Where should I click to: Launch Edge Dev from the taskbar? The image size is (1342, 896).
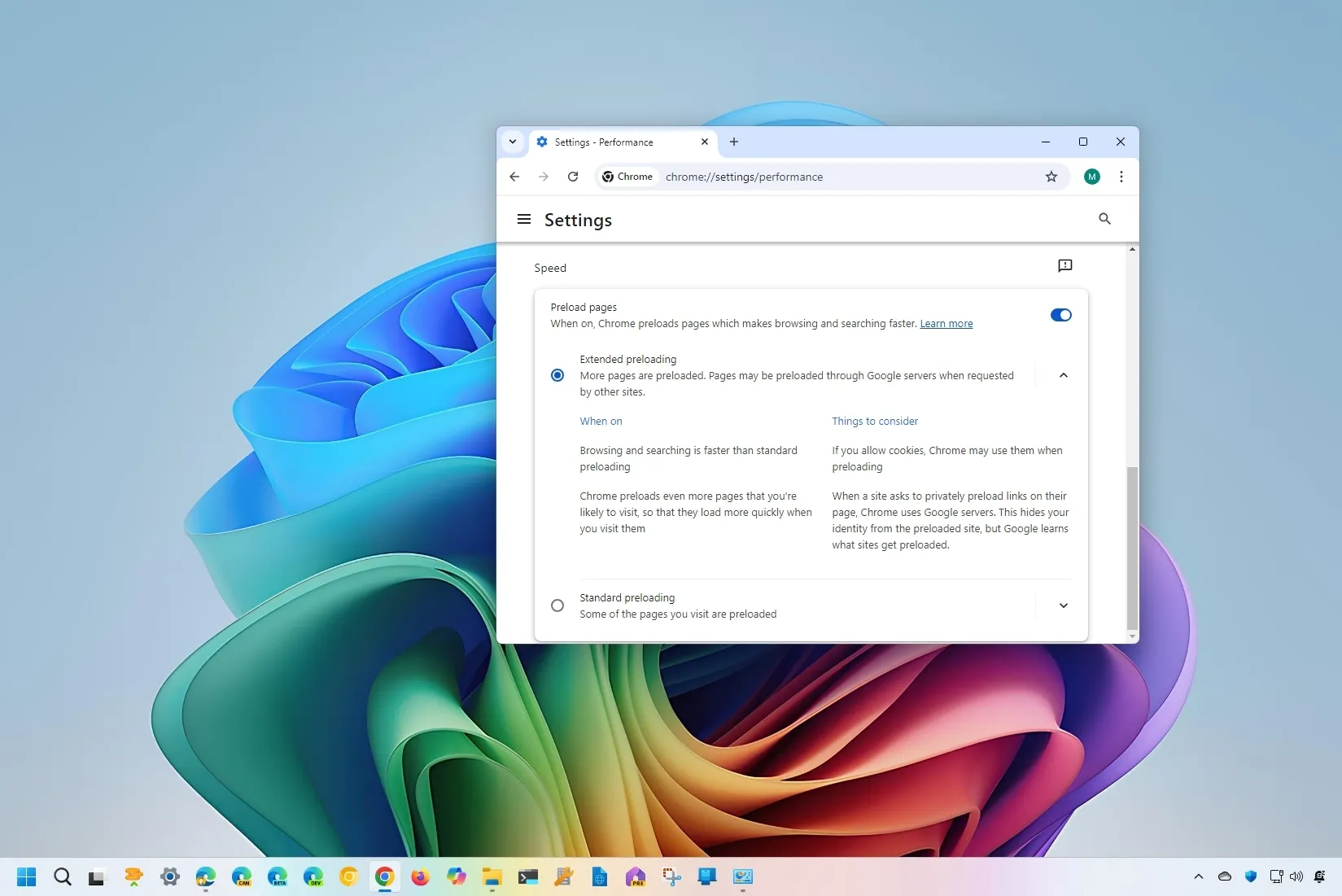pyautogui.click(x=313, y=876)
